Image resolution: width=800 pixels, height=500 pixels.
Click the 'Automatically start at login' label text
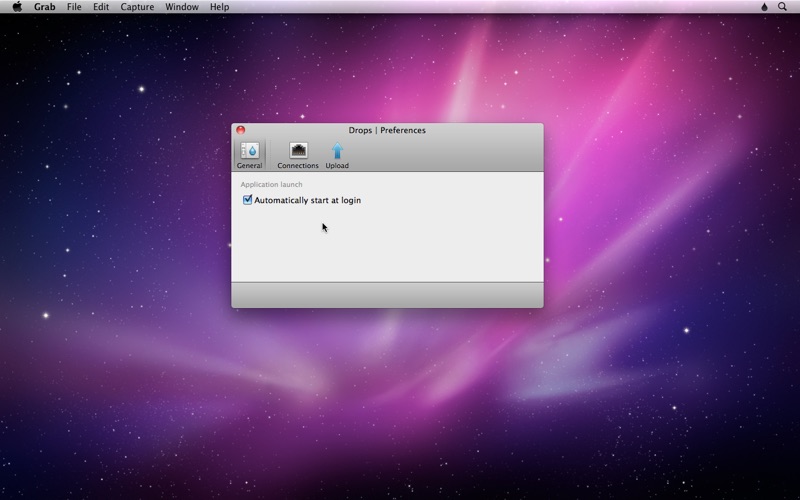[307, 200]
